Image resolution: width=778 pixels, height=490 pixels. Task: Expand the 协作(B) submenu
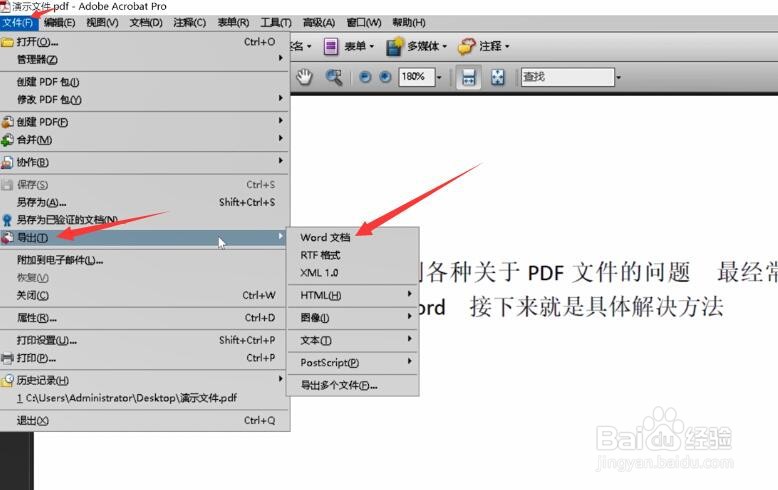[x=145, y=162]
